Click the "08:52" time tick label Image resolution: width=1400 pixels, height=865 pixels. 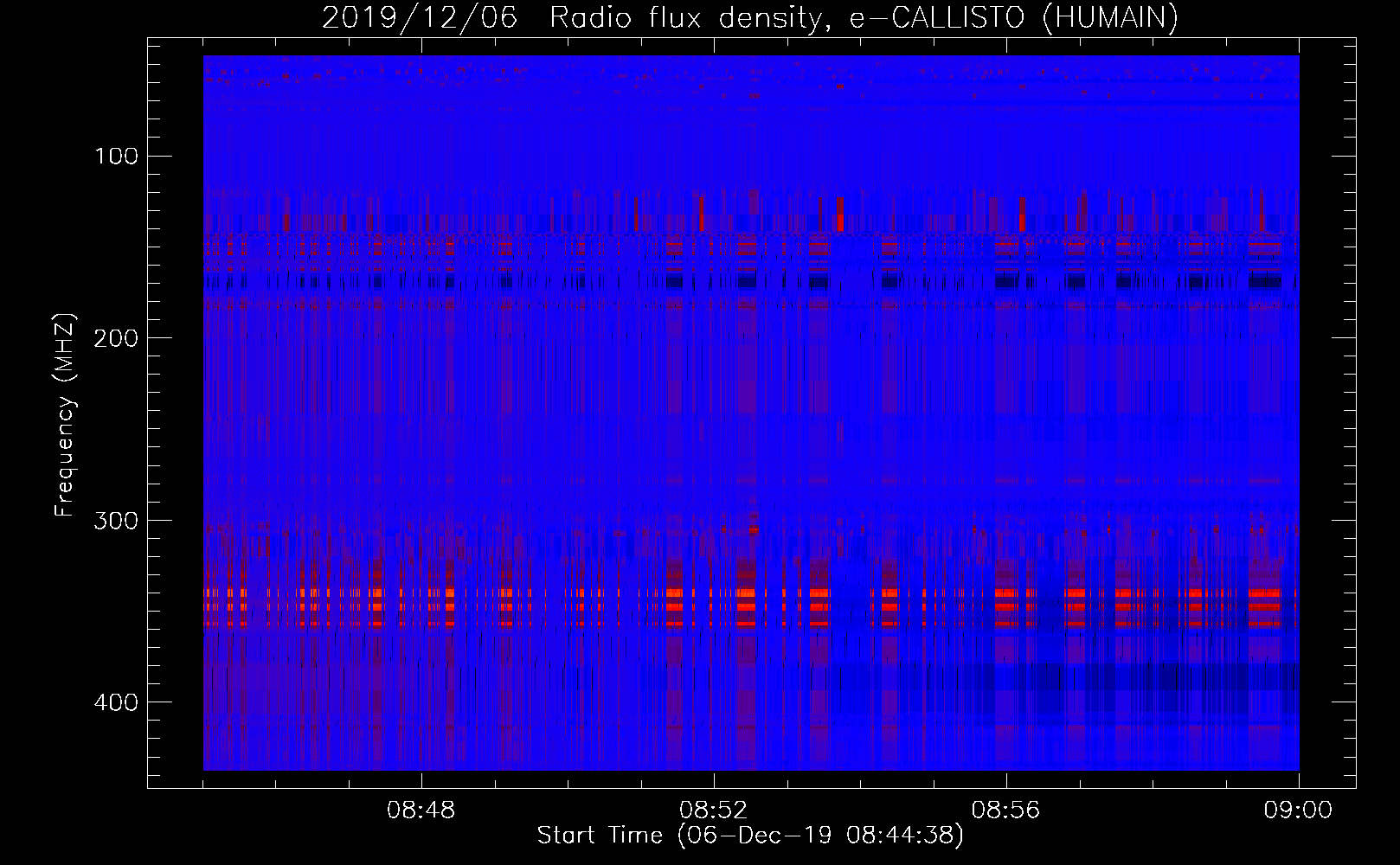coord(714,811)
